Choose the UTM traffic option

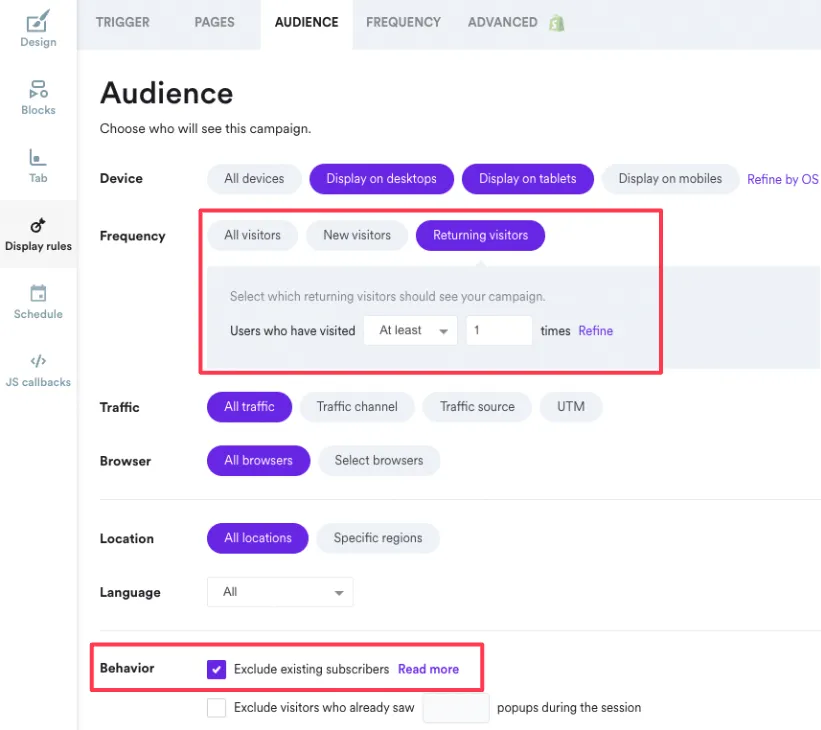coord(571,407)
